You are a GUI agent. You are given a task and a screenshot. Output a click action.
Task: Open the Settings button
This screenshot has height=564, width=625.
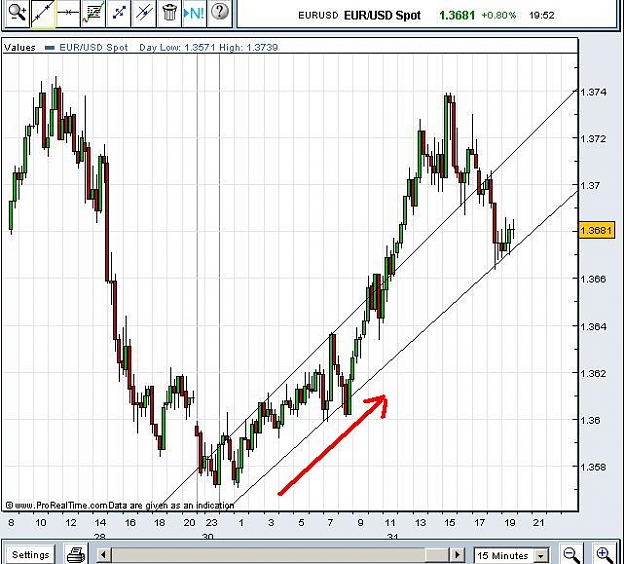[30, 554]
